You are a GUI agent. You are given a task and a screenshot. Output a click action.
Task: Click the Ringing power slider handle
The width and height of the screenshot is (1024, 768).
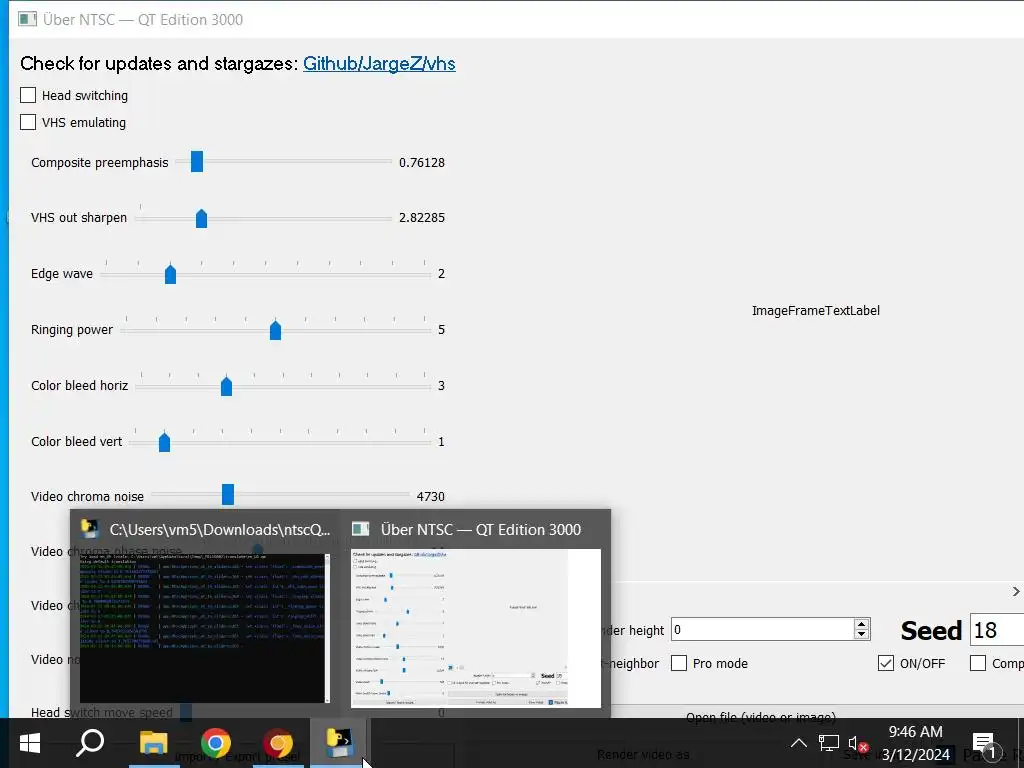pyautogui.click(x=276, y=330)
